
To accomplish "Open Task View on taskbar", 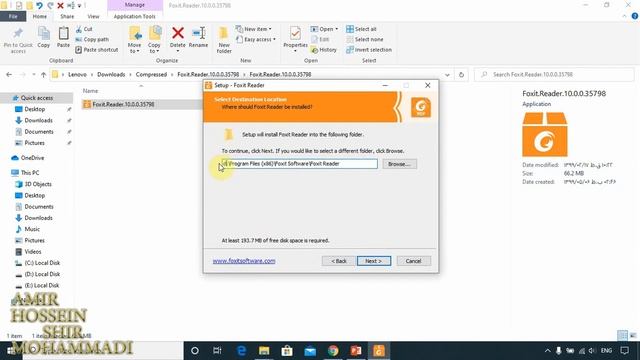I will (x=217, y=351).
